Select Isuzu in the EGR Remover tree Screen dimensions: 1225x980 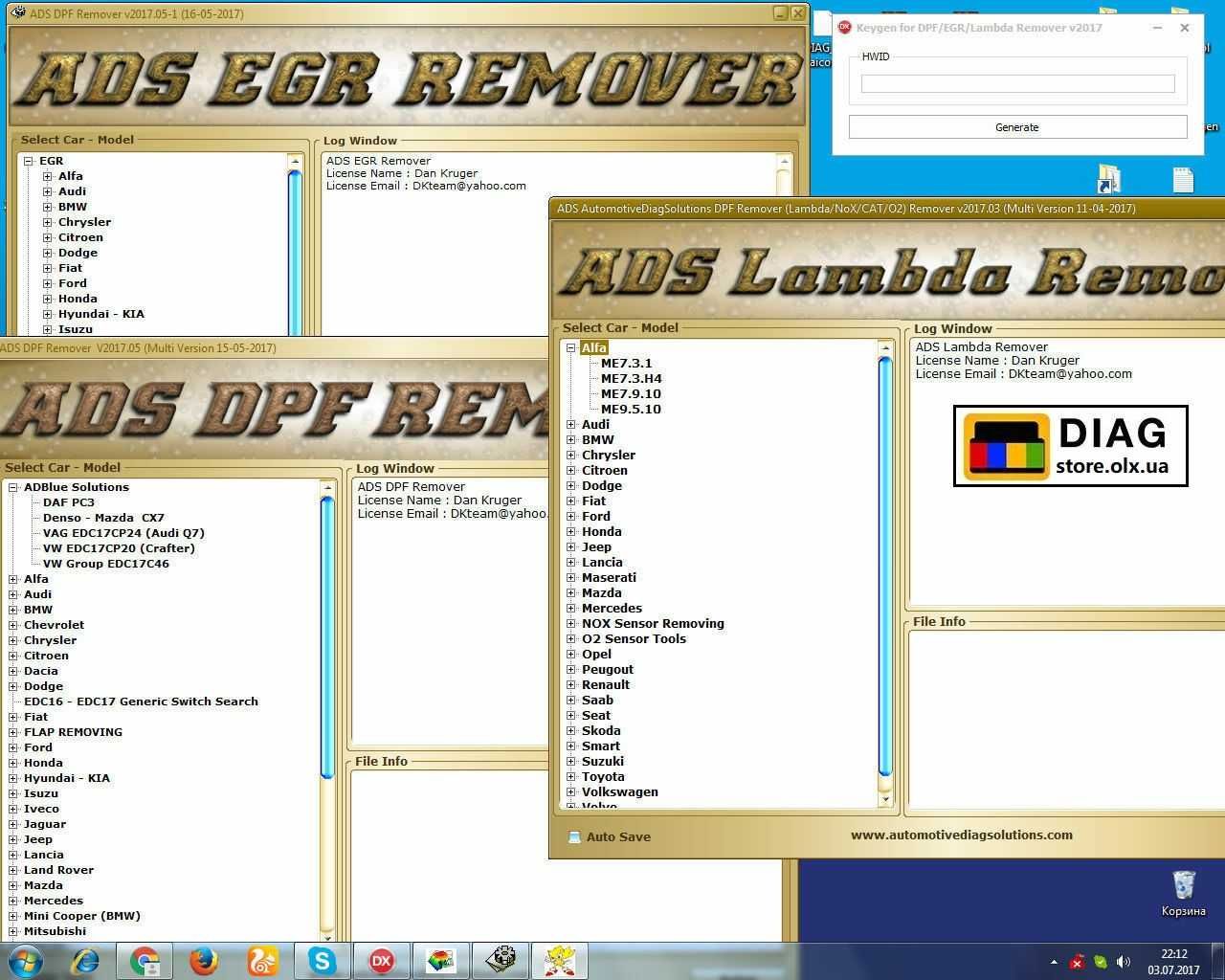pyautogui.click(x=76, y=329)
